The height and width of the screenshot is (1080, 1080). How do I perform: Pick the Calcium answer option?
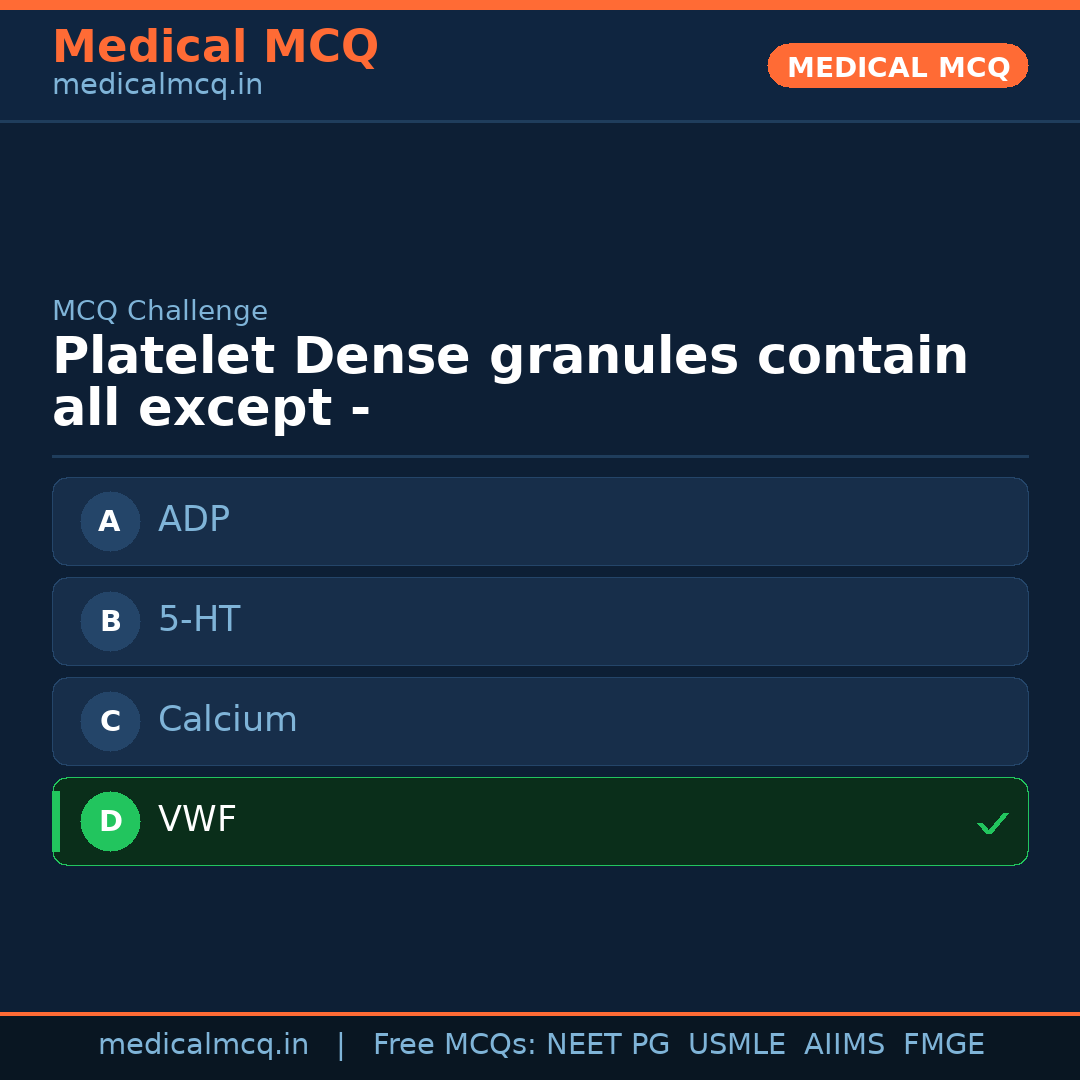tap(540, 721)
